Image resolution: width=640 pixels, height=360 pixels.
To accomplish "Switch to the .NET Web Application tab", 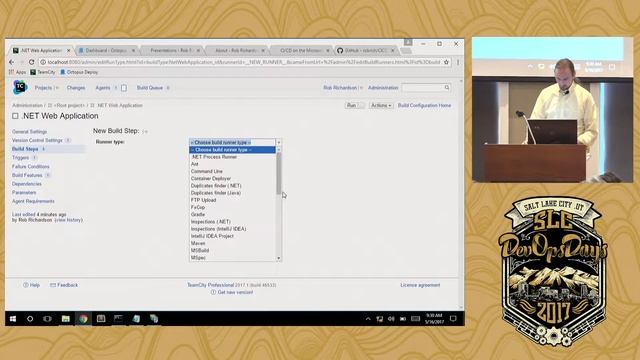I will (x=41, y=51).
